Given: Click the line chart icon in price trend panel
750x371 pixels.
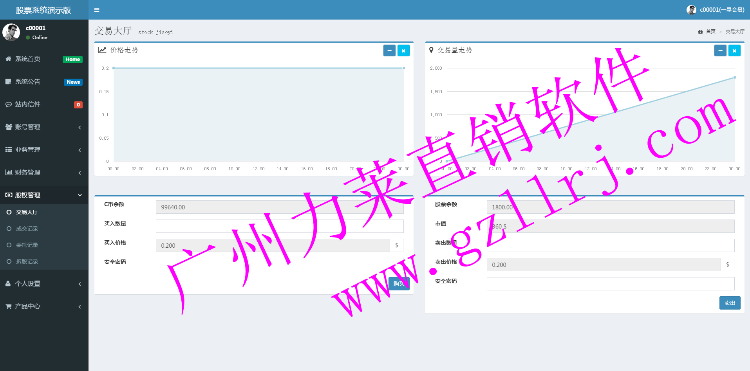Looking at the screenshot, I should point(102,50).
